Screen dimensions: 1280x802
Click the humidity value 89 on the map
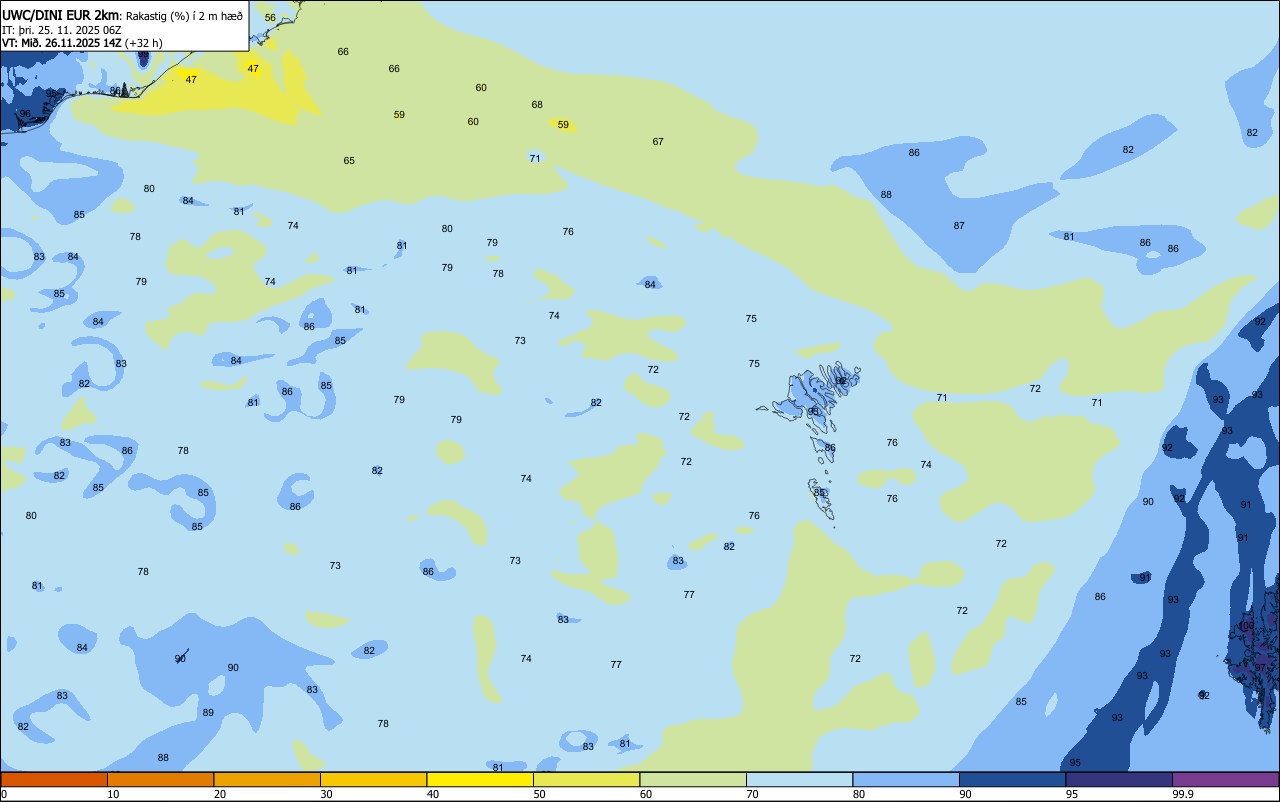[208, 713]
